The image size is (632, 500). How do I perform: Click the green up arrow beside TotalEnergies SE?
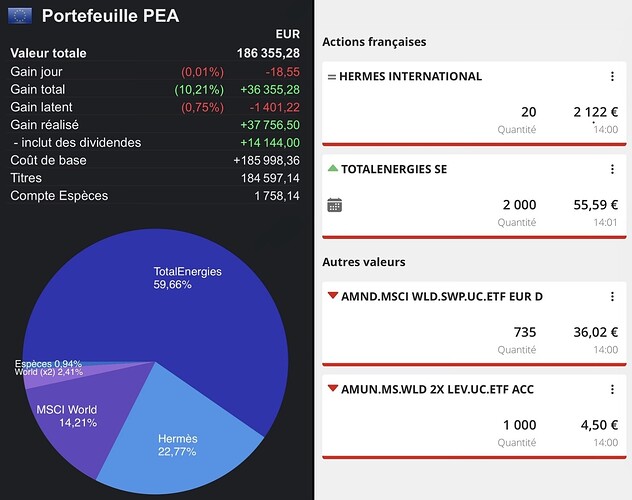point(333,169)
